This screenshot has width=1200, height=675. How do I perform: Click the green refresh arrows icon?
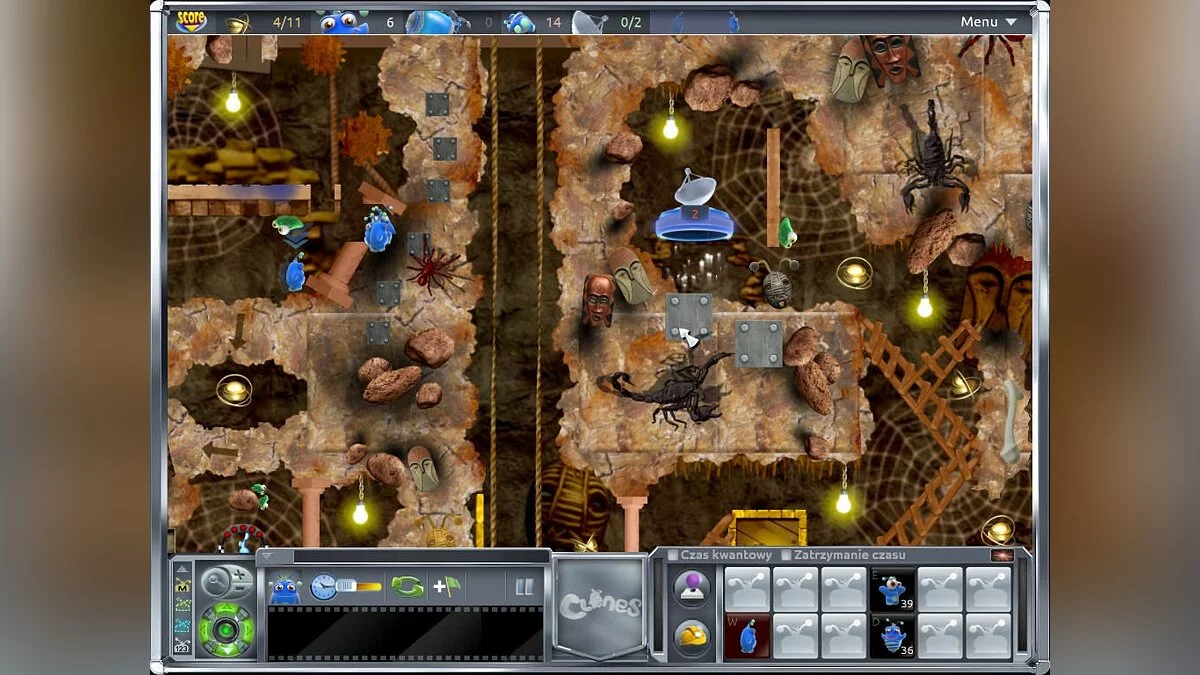coord(407,587)
